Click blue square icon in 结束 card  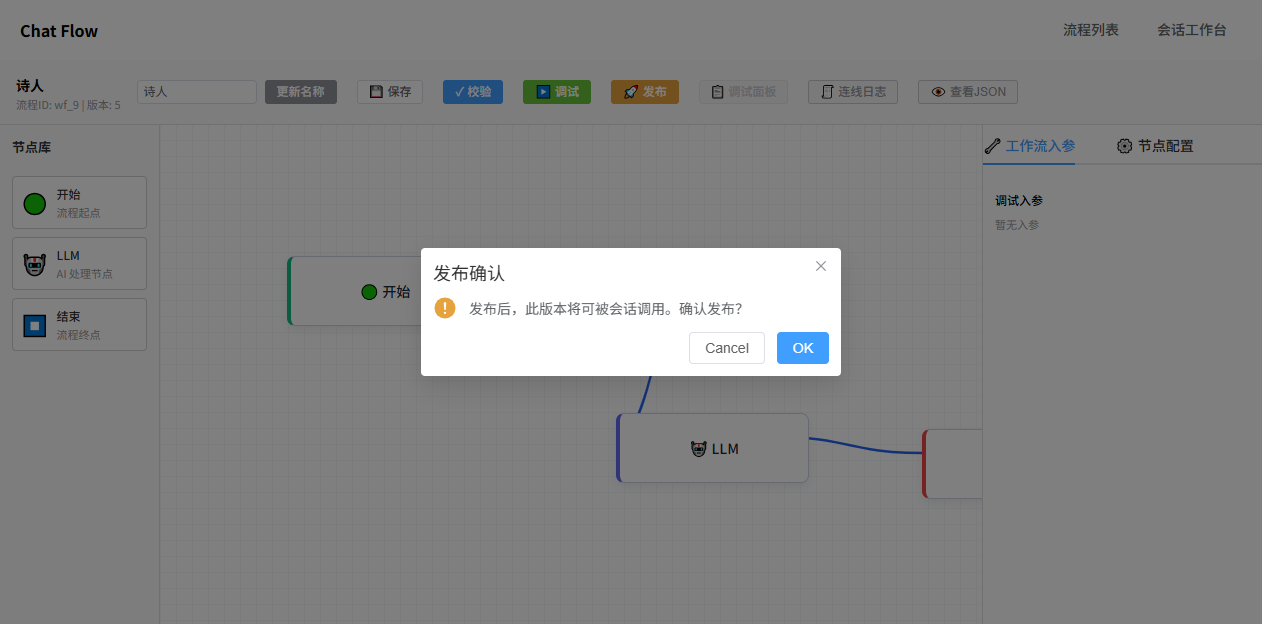[x=35, y=326]
